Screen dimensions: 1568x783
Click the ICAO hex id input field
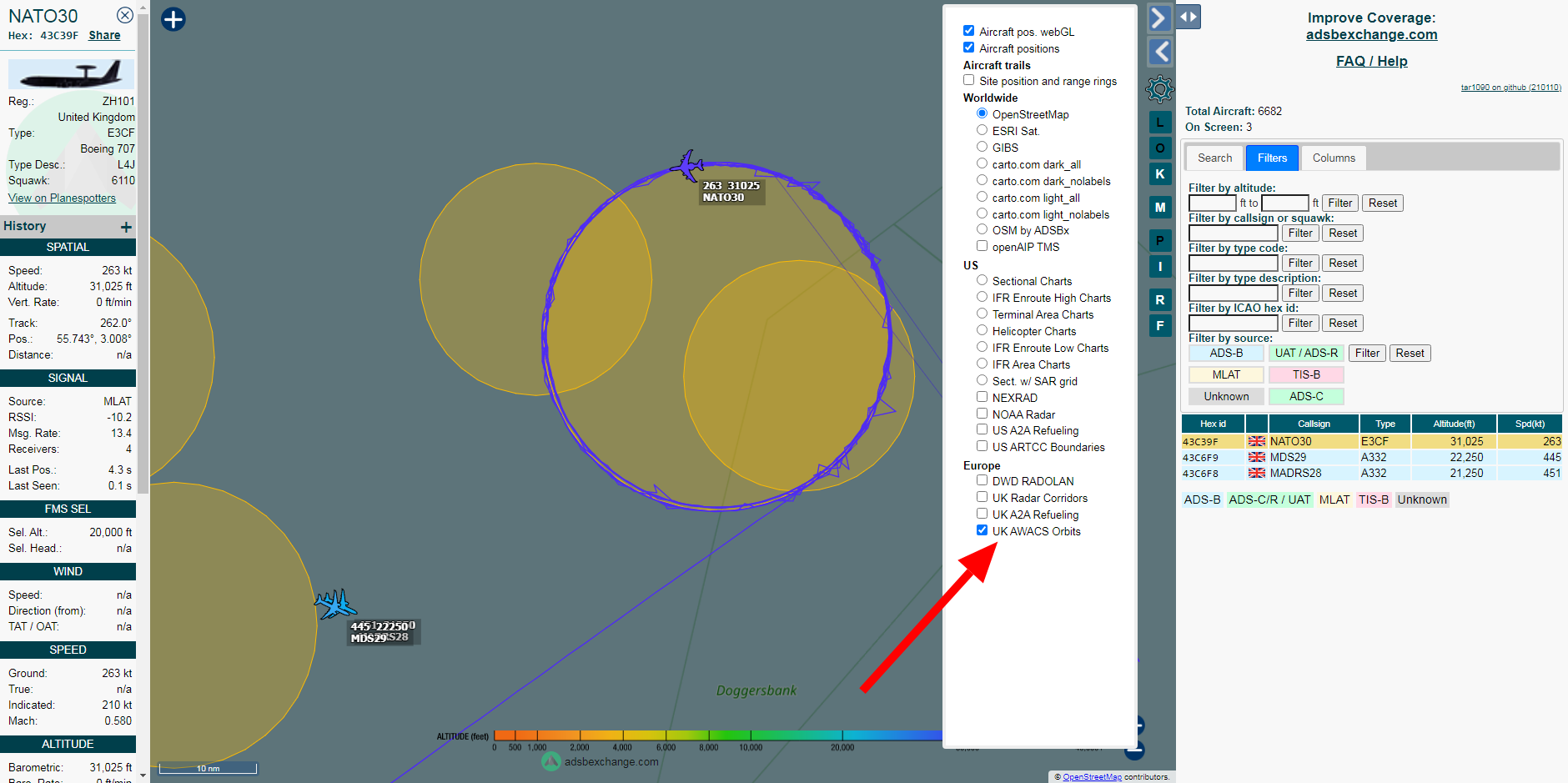pos(1233,323)
